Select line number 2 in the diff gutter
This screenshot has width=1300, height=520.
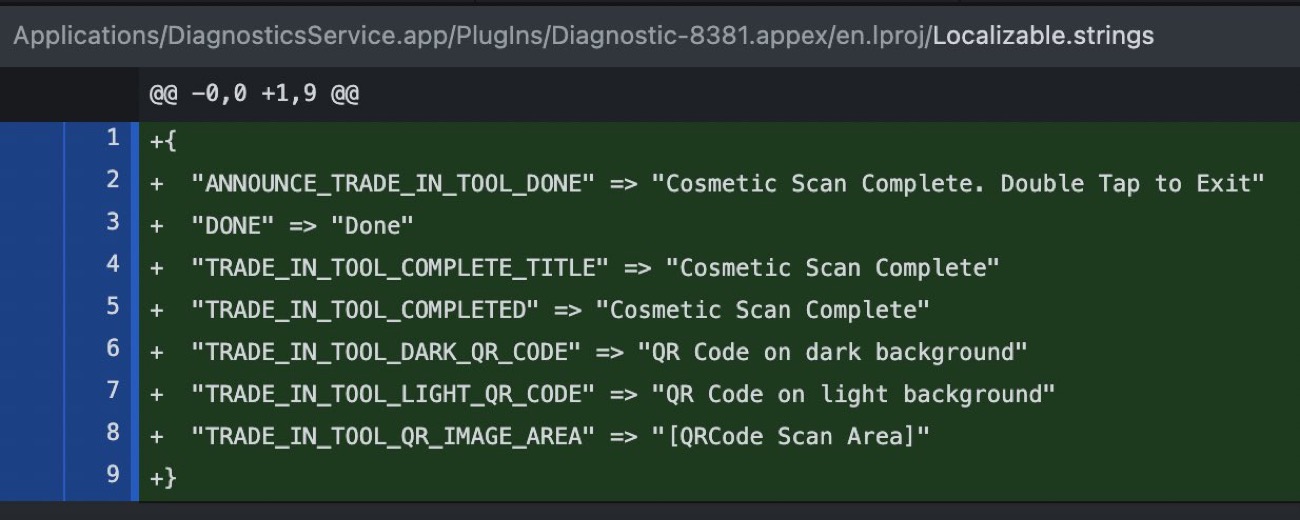pyautogui.click(x=112, y=180)
